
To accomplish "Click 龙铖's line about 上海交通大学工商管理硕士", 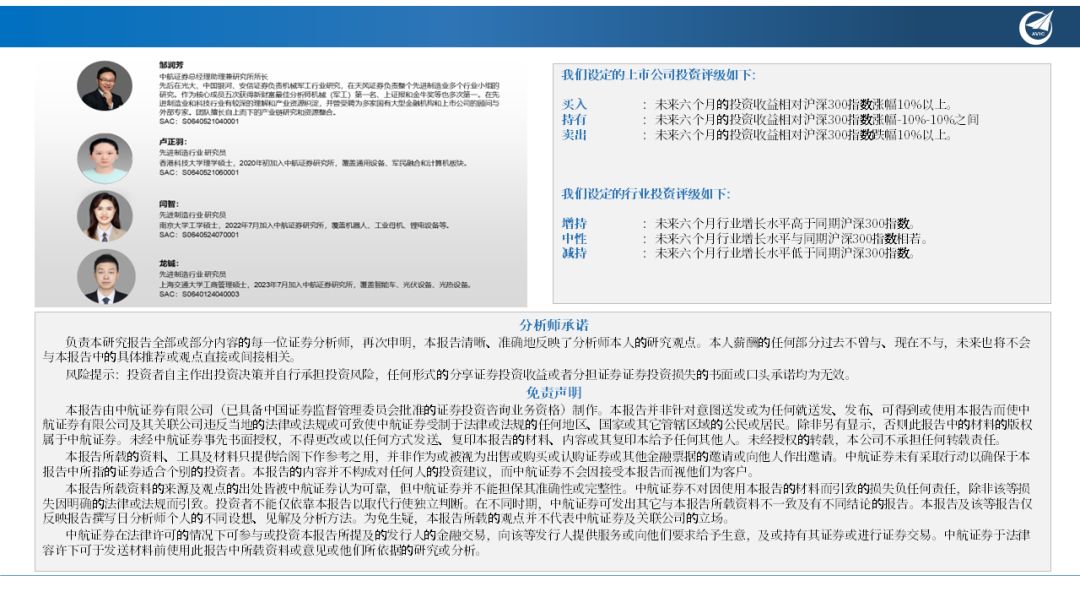I will coord(316,284).
